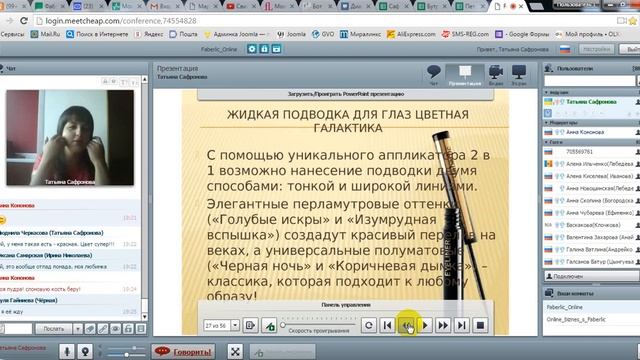Image resolution: width=640 pixels, height=360 pixels.
Task: Focus the users search field
Action: tap(589, 80)
